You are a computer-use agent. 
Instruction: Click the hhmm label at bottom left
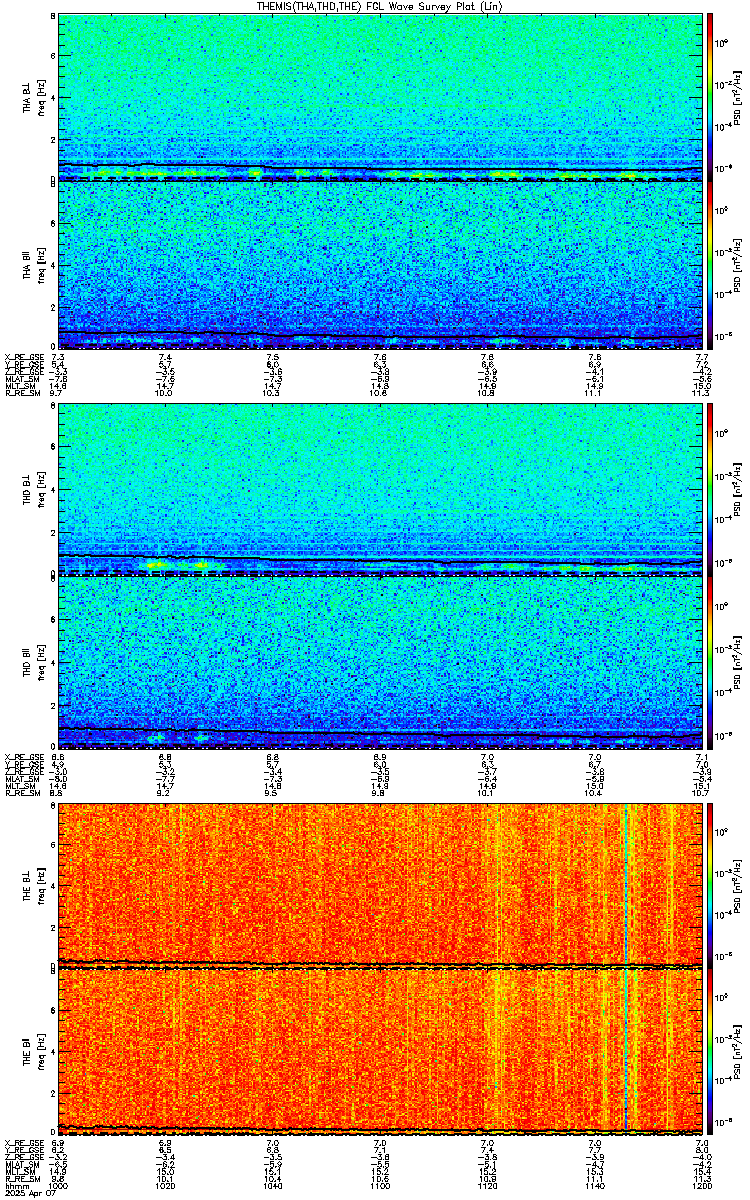[x=14, y=1187]
